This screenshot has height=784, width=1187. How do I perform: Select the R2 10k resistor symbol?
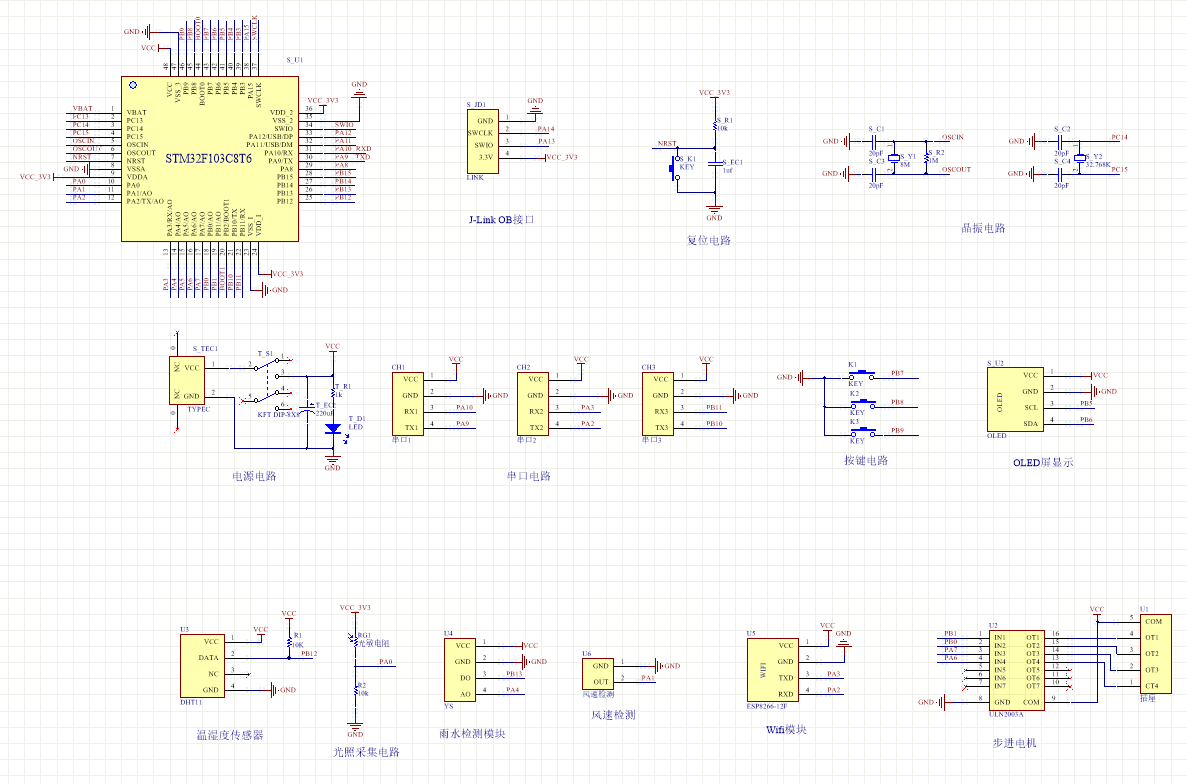point(354,690)
